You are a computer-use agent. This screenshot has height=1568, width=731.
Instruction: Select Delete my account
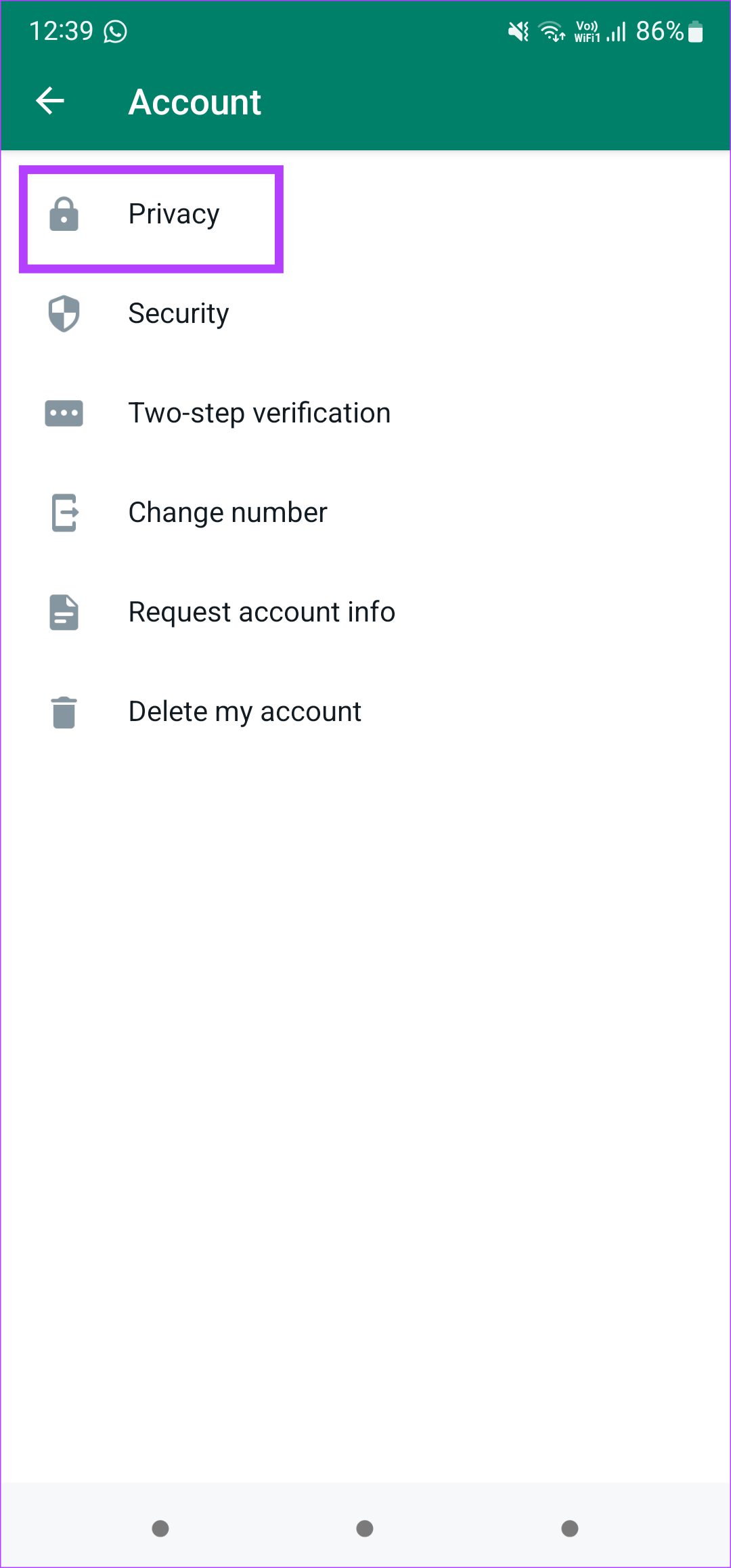(244, 712)
